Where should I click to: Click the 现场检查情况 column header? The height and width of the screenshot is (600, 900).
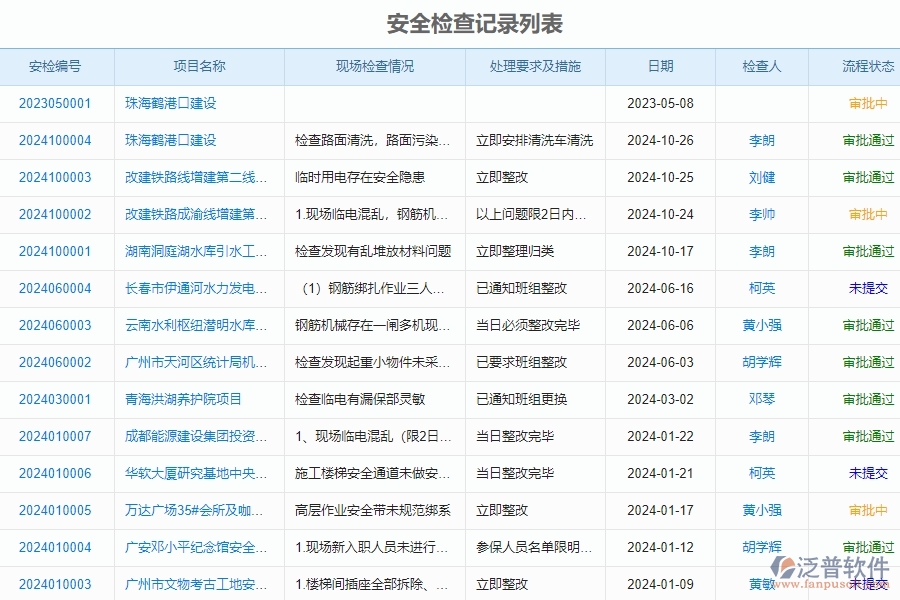pyautogui.click(x=374, y=67)
